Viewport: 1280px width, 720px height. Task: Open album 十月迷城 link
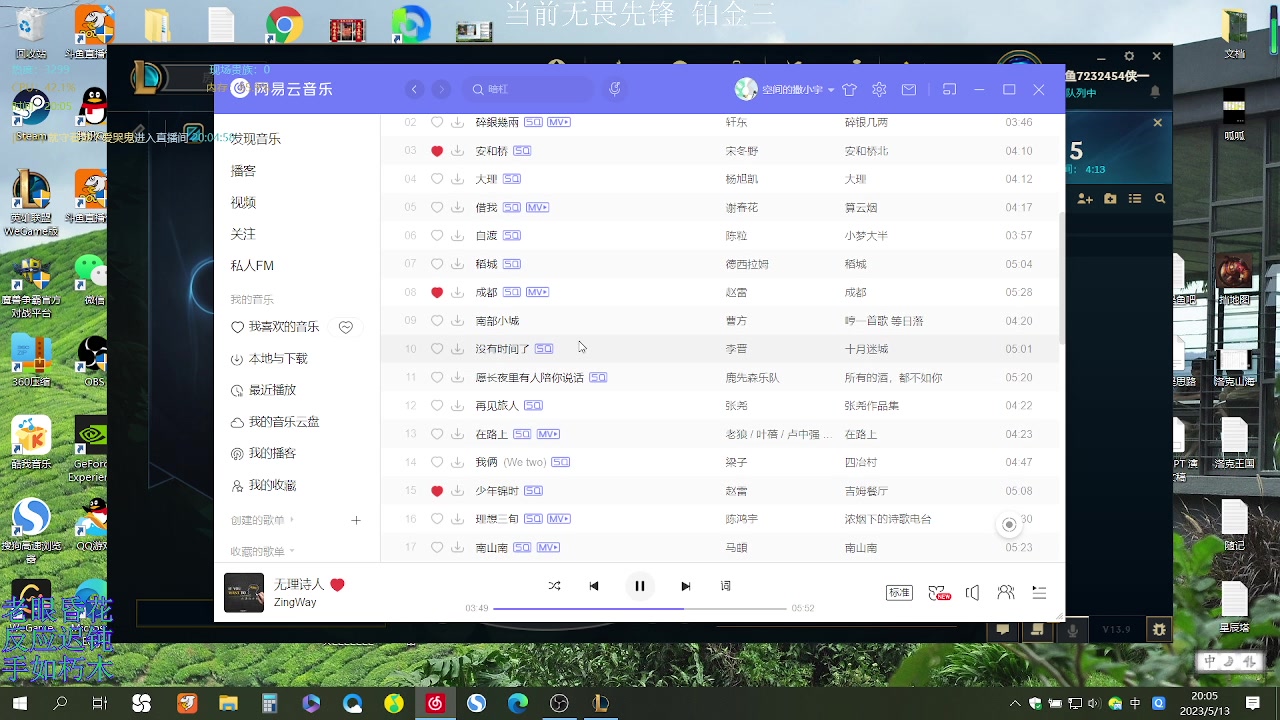[x=866, y=349]
